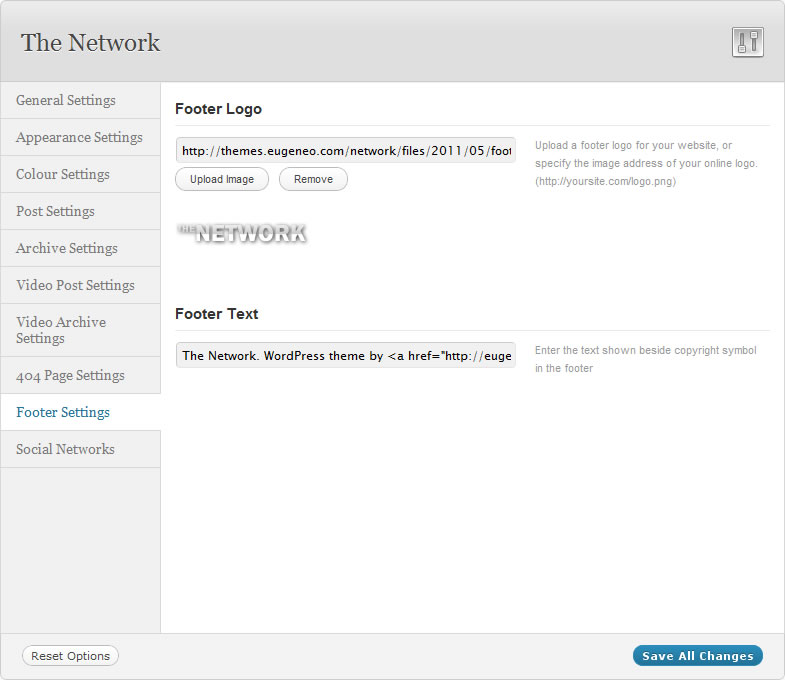Switch to Appearance Settings tab
The height and width of the screenshot is (680, 785).
(79, 137)
